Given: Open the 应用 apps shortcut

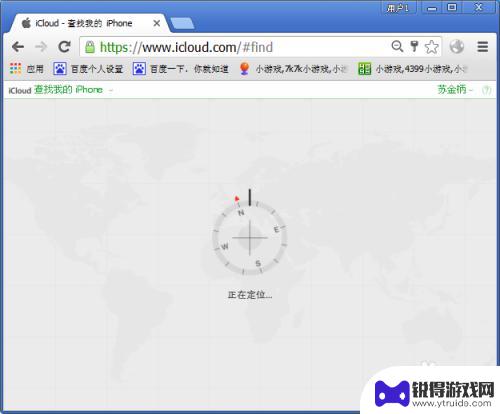Looking at the screenshot, I should pos(27,69).
